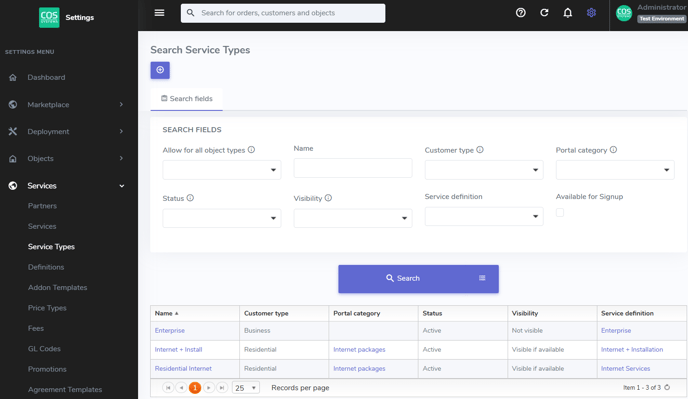688x399 pixels.
Task: Click the Deployment tools icon
Action: pyautogui.click(x=13, y=131)
